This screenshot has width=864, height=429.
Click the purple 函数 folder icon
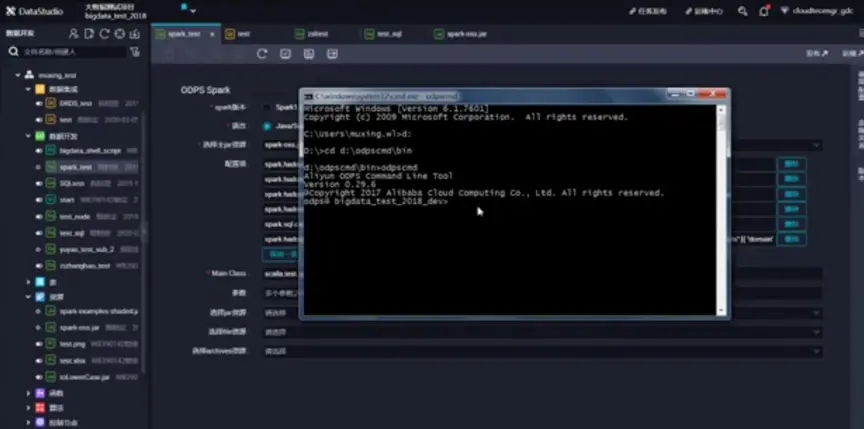click(40, 393)
